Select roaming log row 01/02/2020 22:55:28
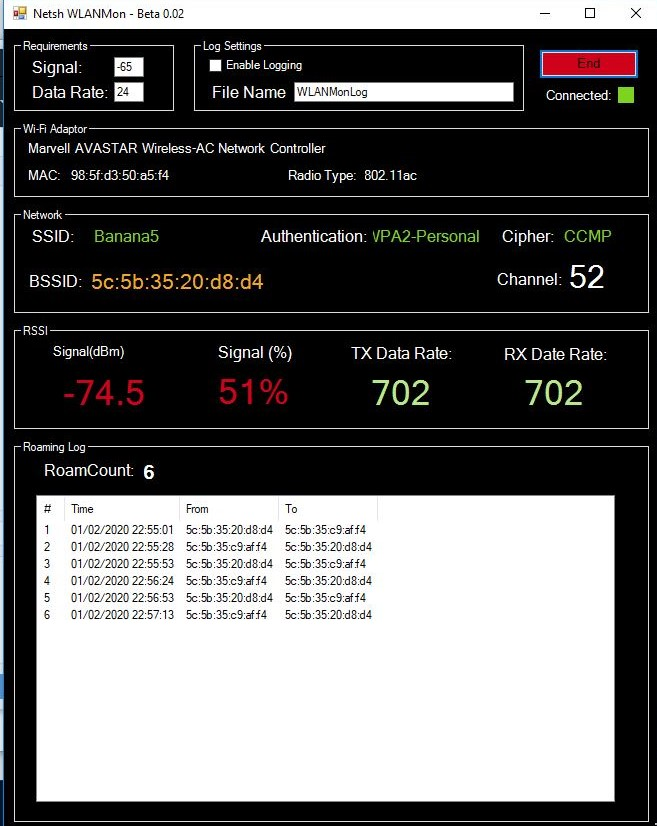Screen dimensions: 657x826 click(x=208, y=547)
